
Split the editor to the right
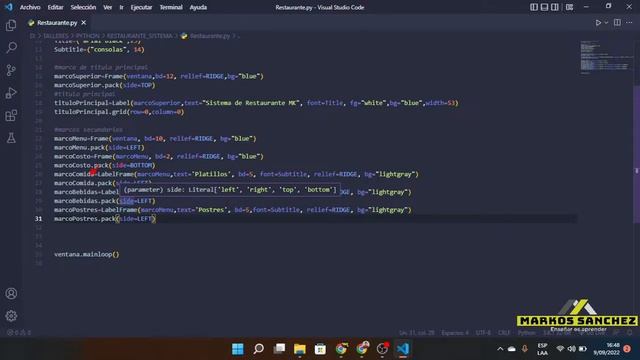click(x=617, y=23)
